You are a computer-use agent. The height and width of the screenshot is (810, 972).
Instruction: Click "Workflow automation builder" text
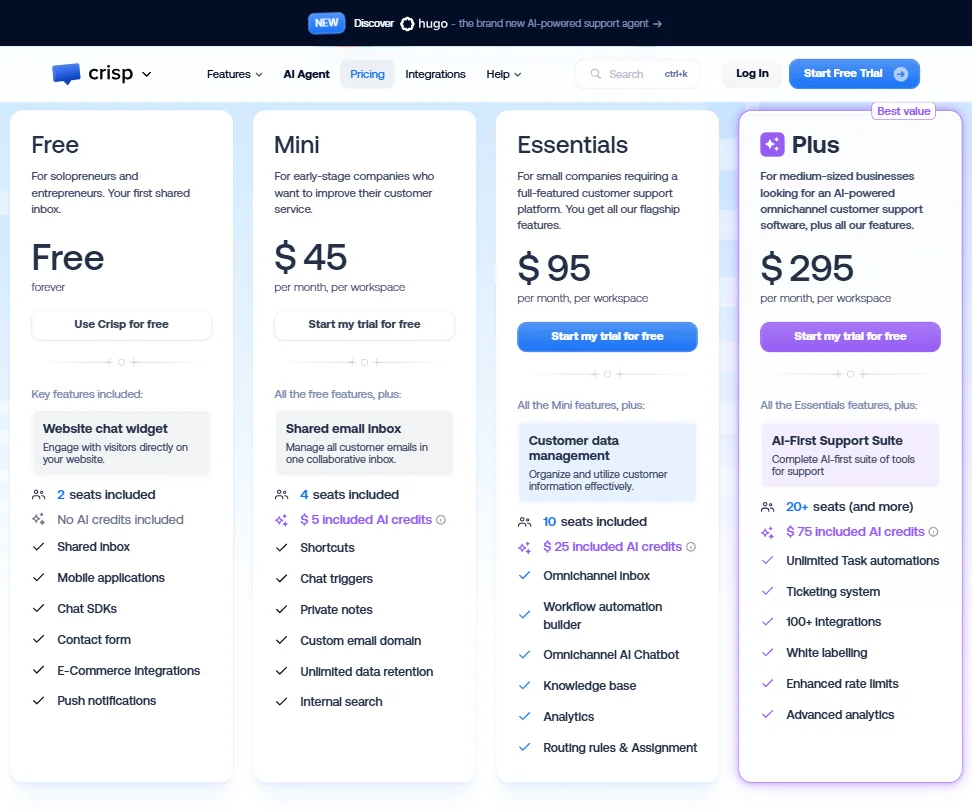[603, 615]
